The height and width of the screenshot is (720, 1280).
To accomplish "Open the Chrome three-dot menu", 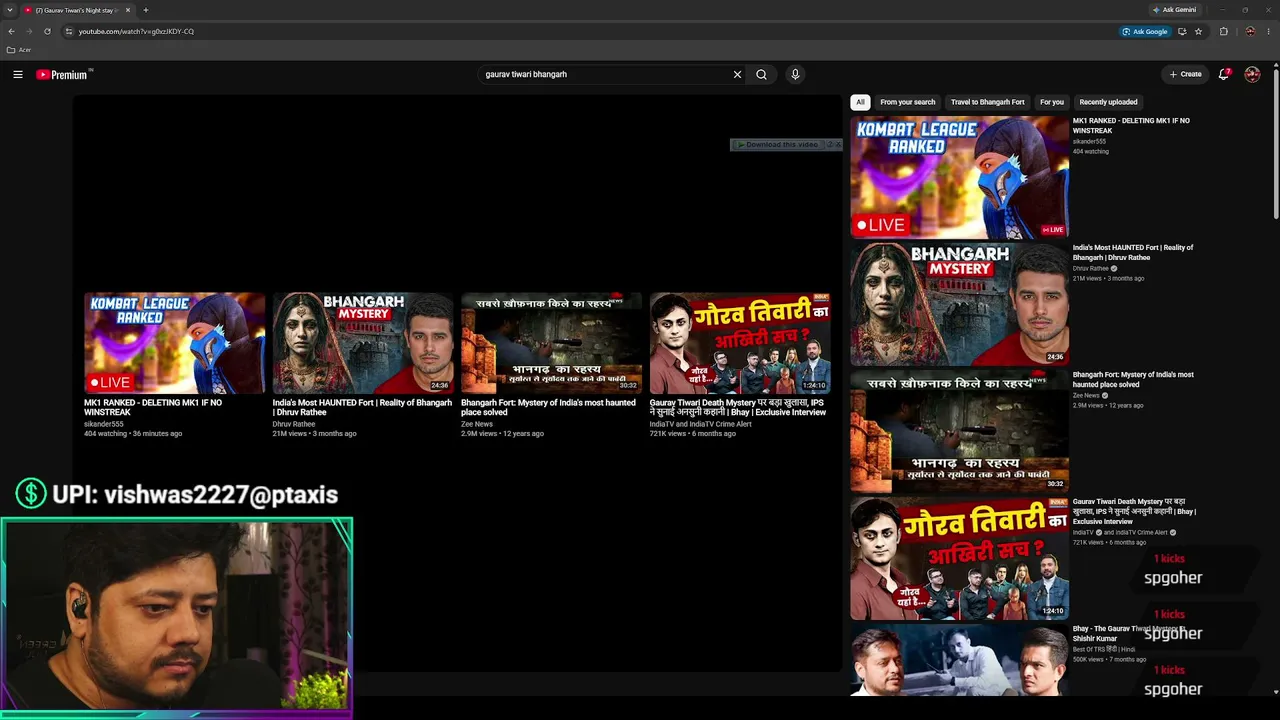I will coord(1268,31).
